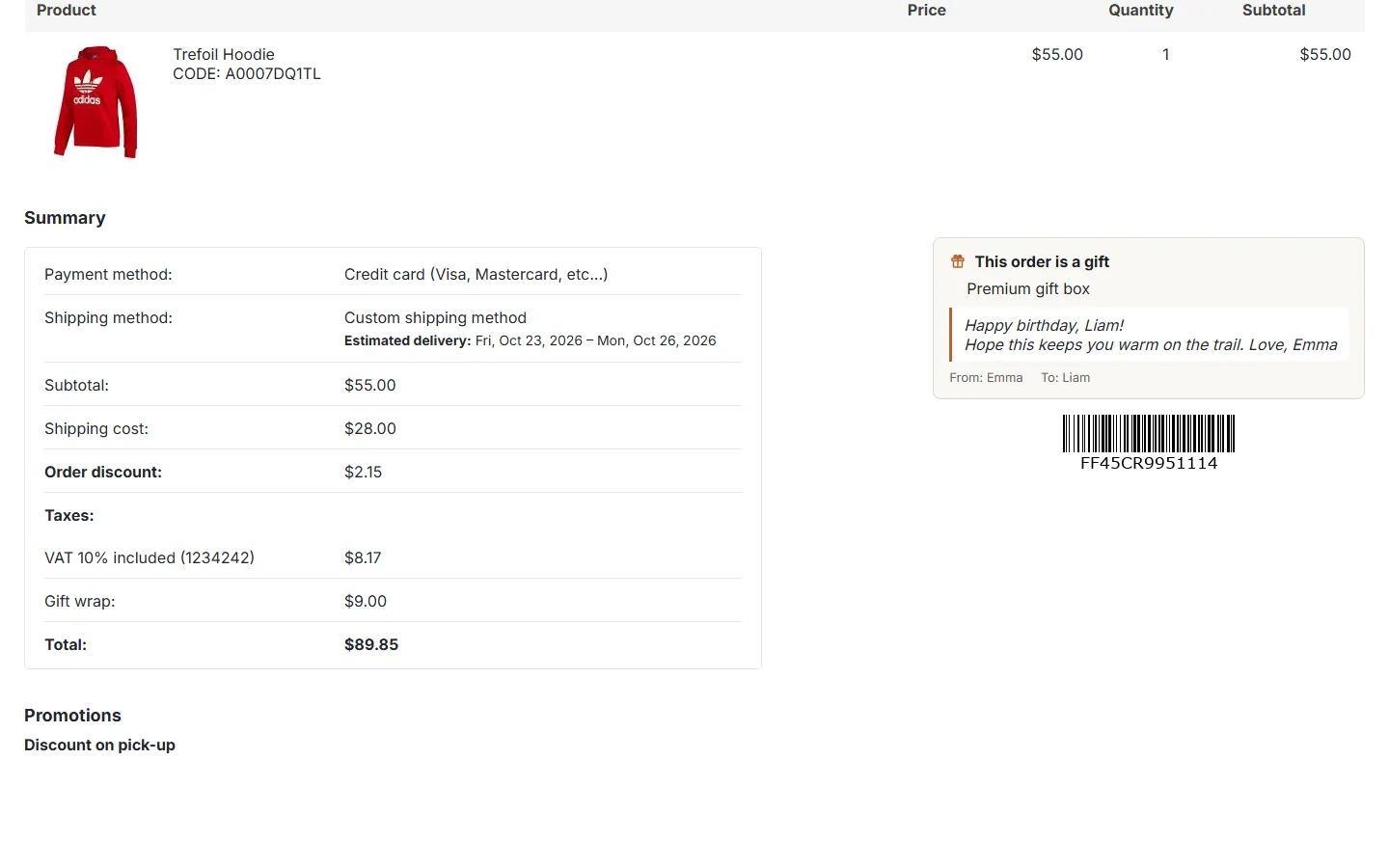Select the Credit card payment method text
Screen dimensions: 1389x868
tap(476, 274)
